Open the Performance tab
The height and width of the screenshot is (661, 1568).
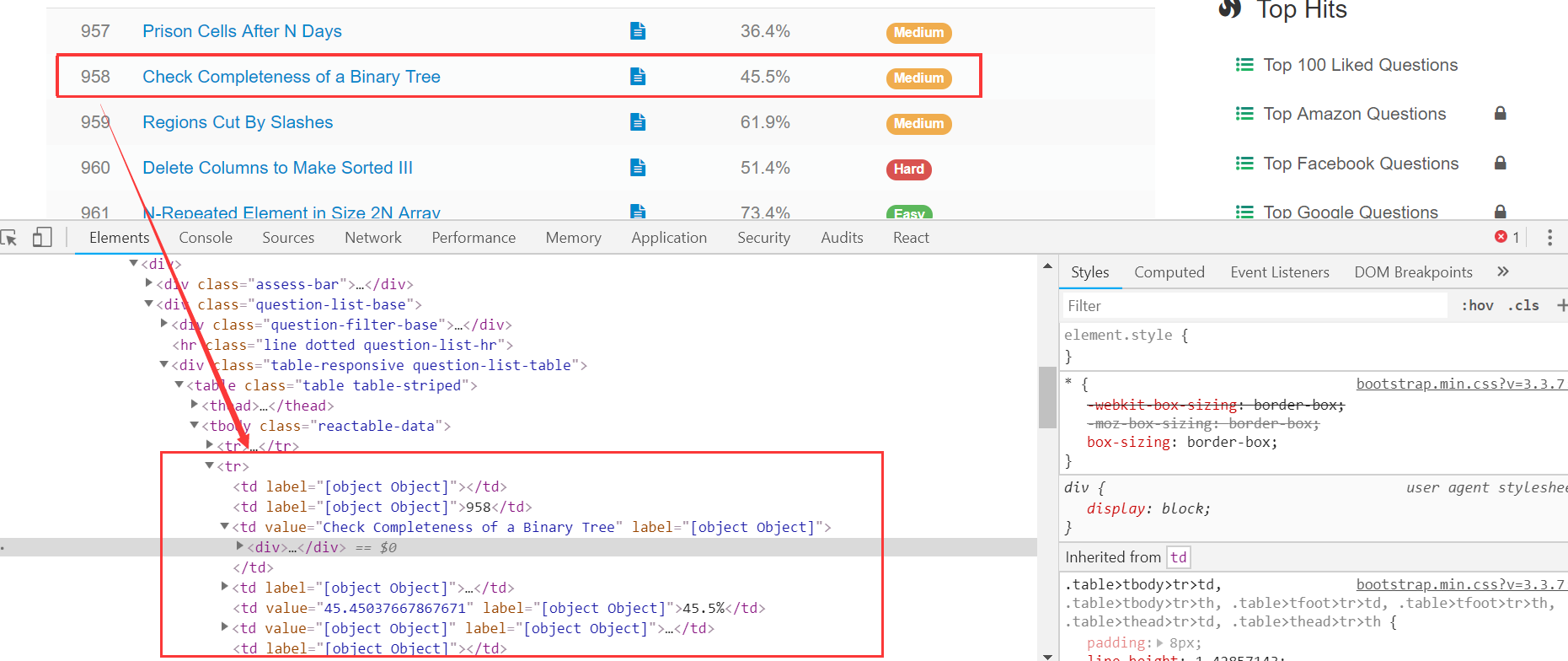(474, 238)
